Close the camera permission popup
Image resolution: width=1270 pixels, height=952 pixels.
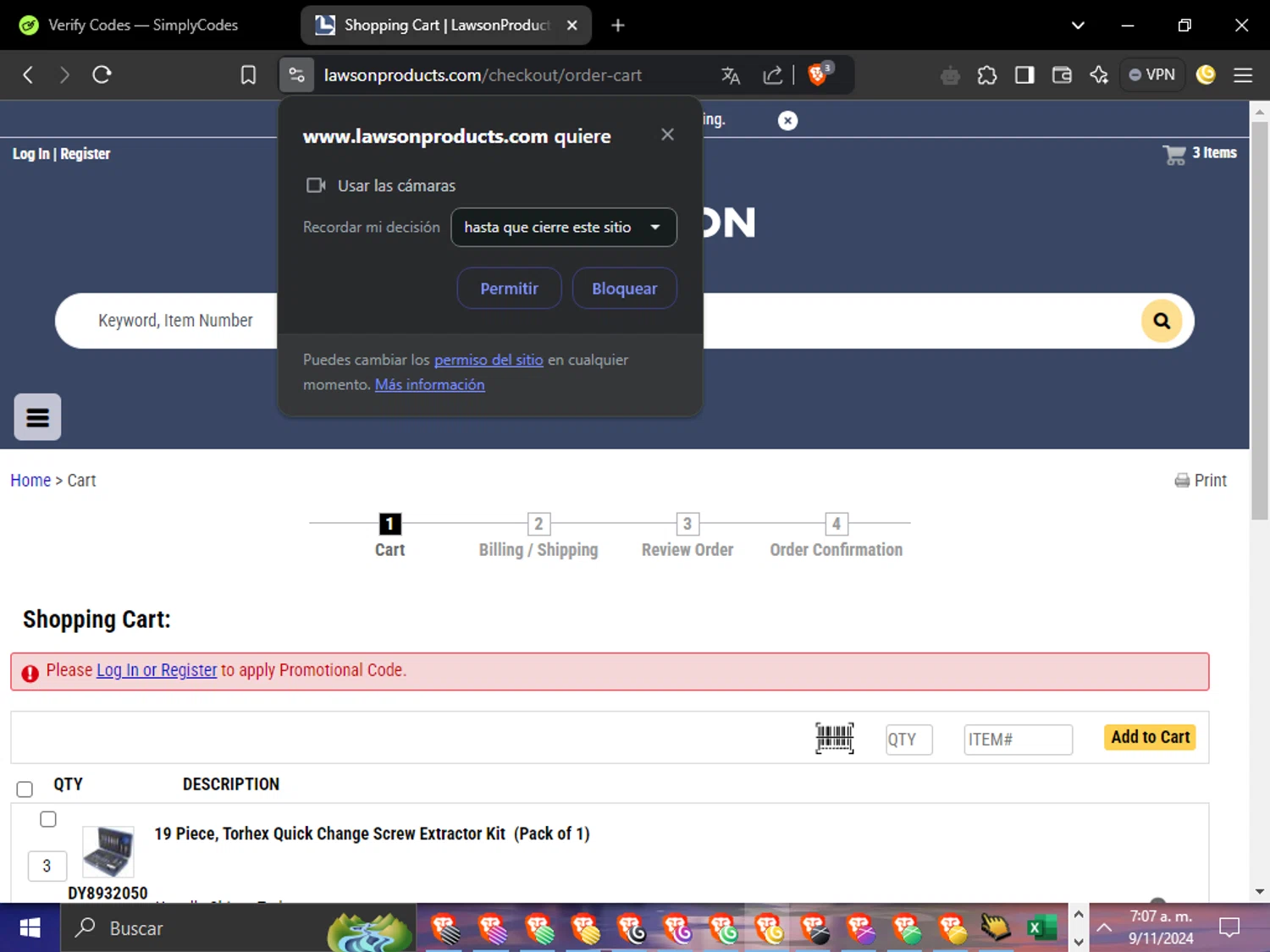[667, 135]
